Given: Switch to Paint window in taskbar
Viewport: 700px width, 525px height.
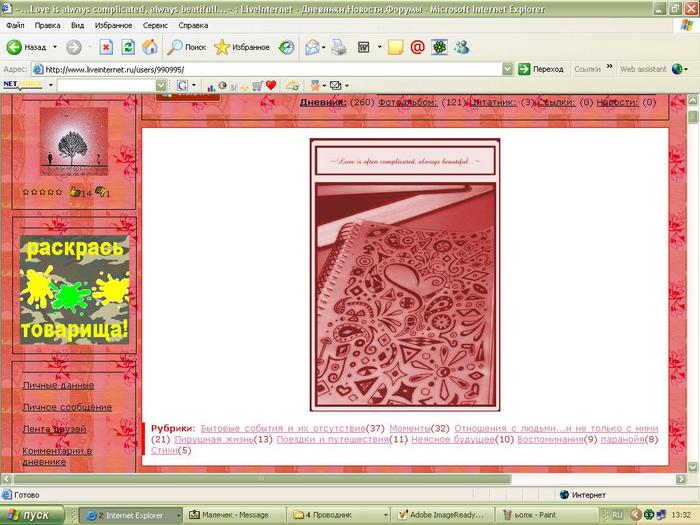Looking at the screenshot, I should [x=547, y=515].
